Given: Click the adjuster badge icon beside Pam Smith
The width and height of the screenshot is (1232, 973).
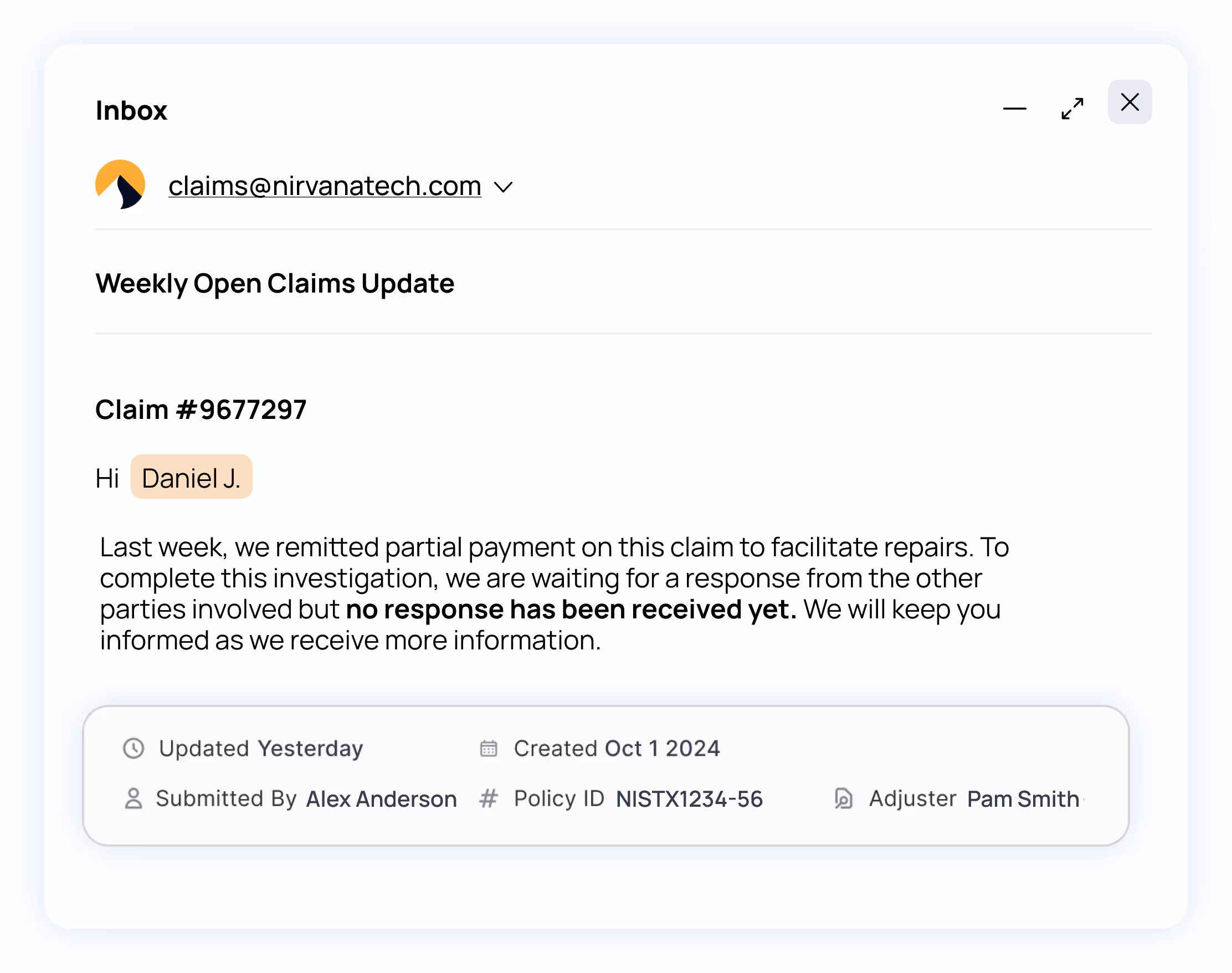Looking at the screenshot, I should pos(844,798).
